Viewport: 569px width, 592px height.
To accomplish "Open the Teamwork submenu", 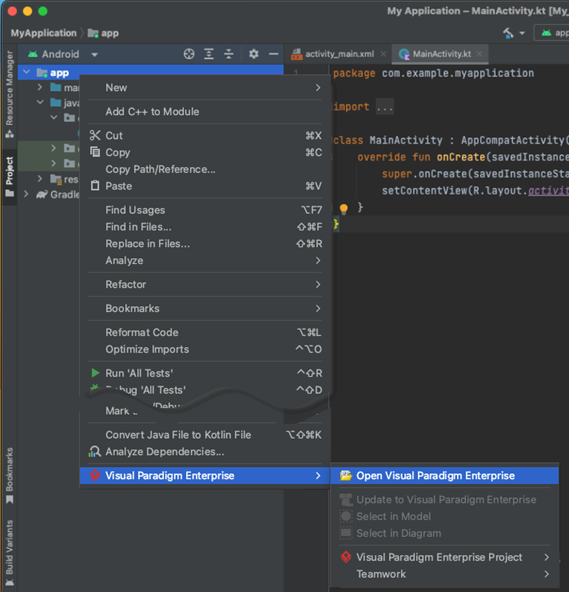I will 444,574.
